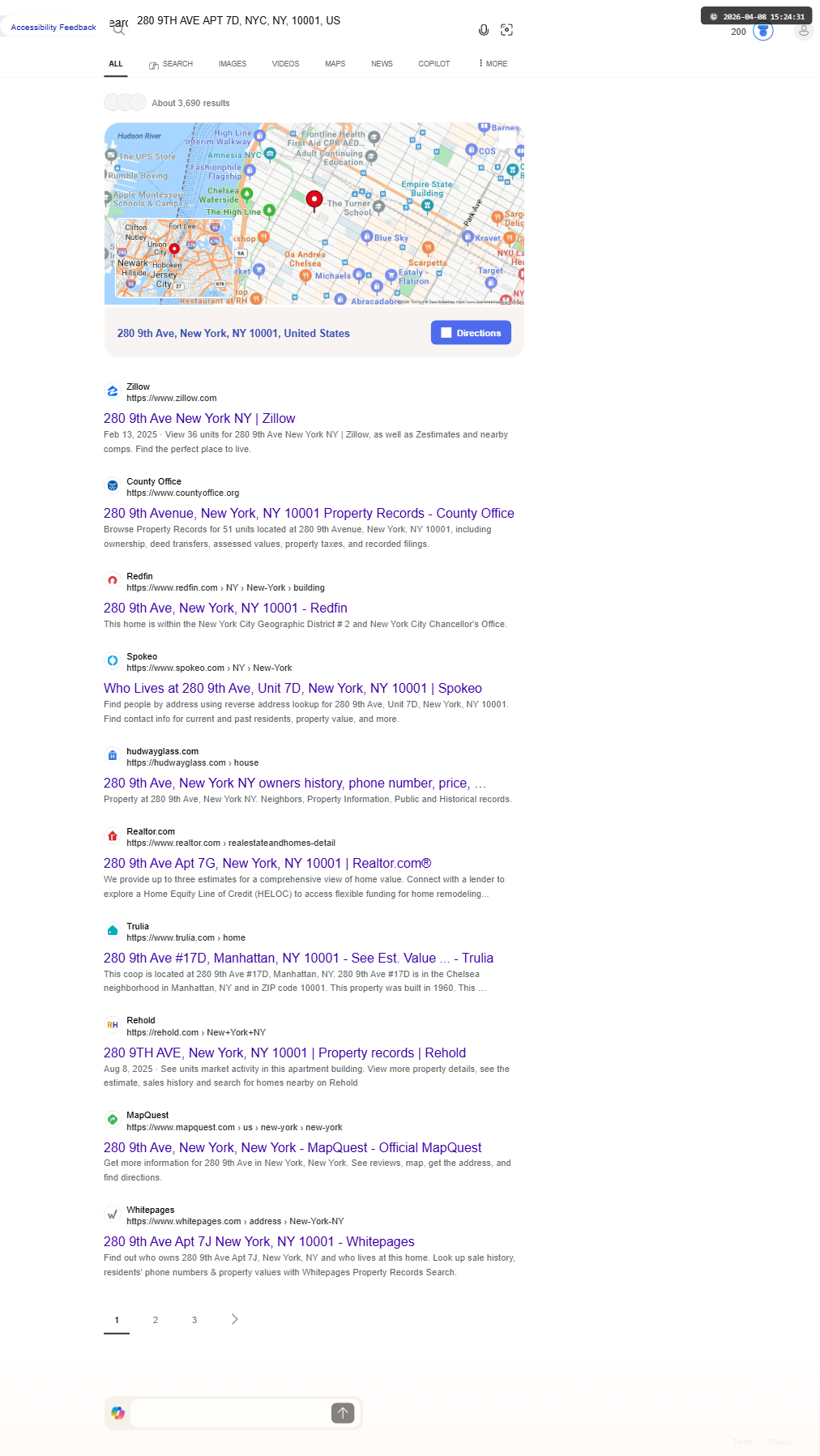820x1456 pixels.
Task: Click the Copilot logo in chat bar
Action: click(x=118, y=1413)
